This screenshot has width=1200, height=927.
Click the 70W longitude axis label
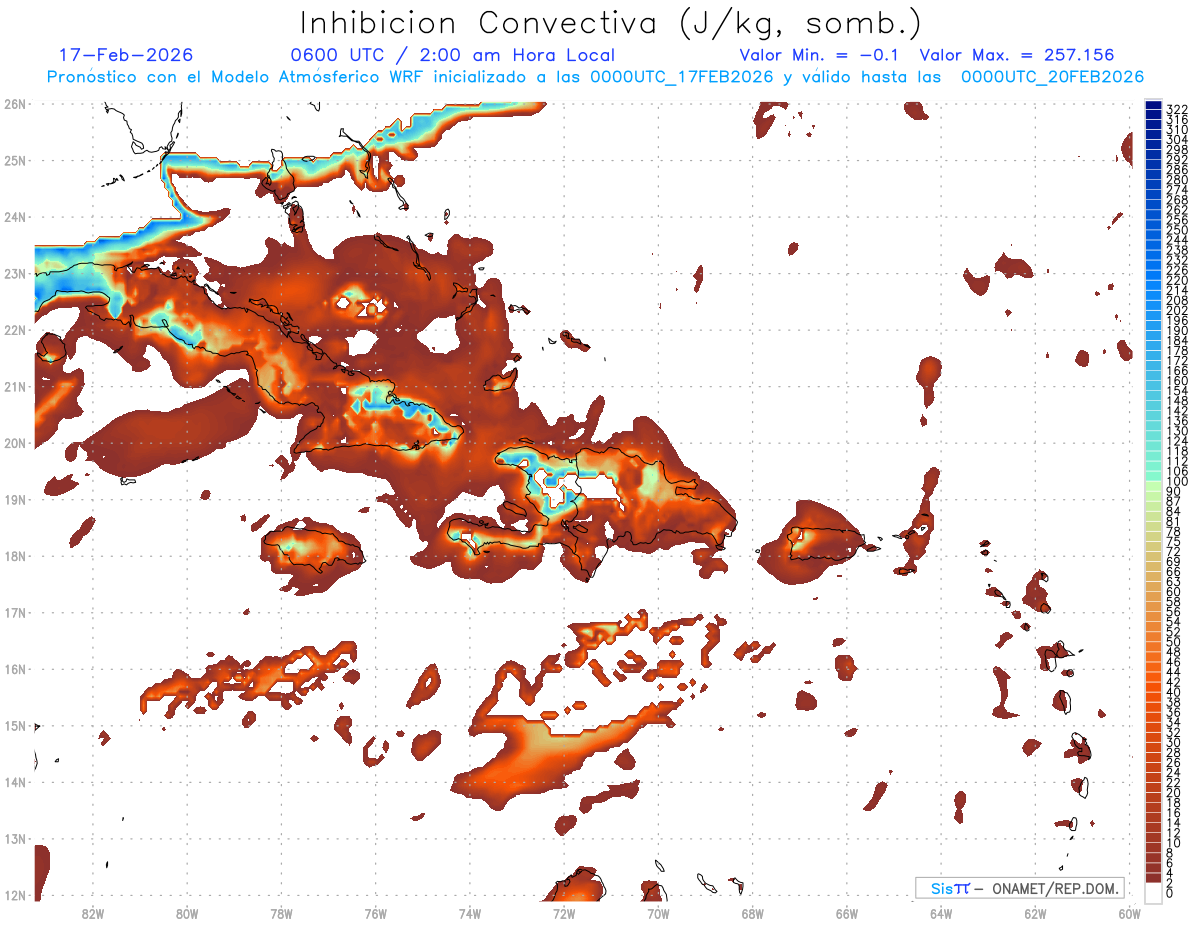point(658,913)
